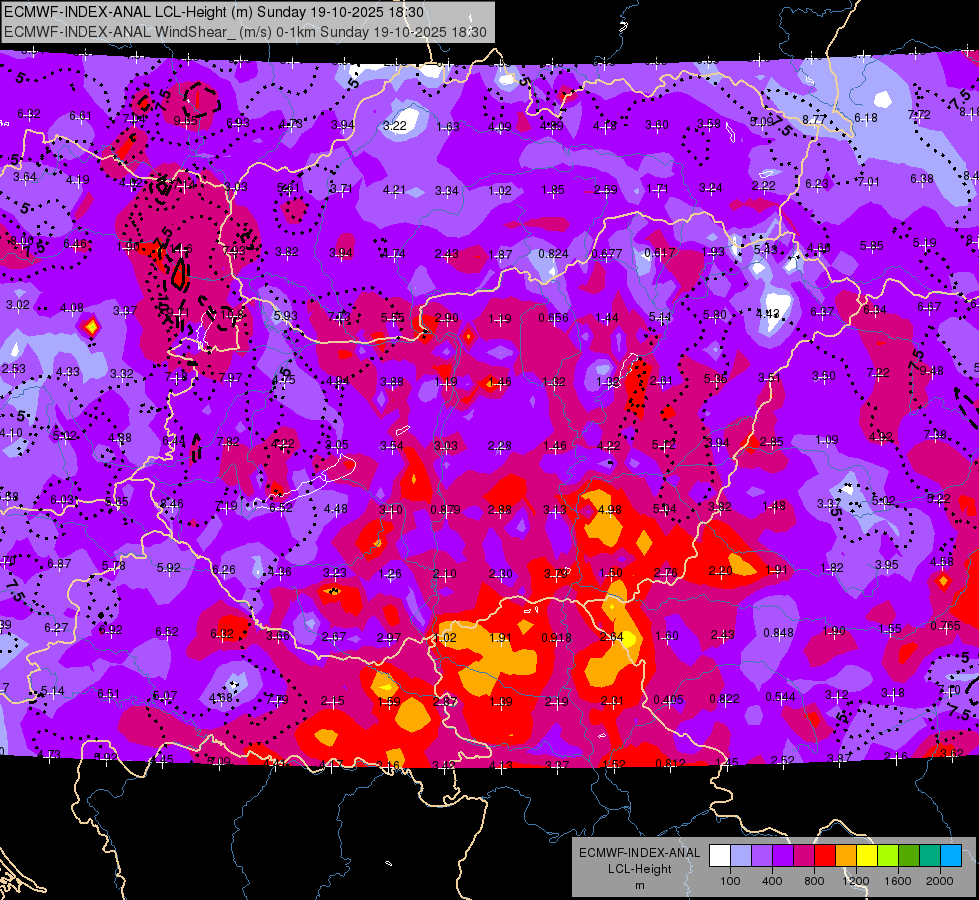Click the wind shear value 4.08
Image resolution: width=979 pixels, height=900 pixels.
[x=72, y=308]
